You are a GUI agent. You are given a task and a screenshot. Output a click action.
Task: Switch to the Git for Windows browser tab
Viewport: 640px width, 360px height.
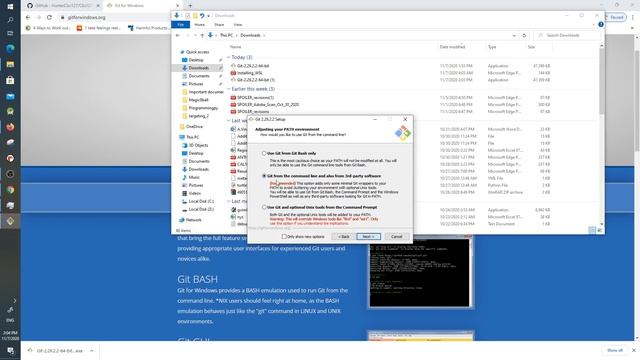coord(141,6)
